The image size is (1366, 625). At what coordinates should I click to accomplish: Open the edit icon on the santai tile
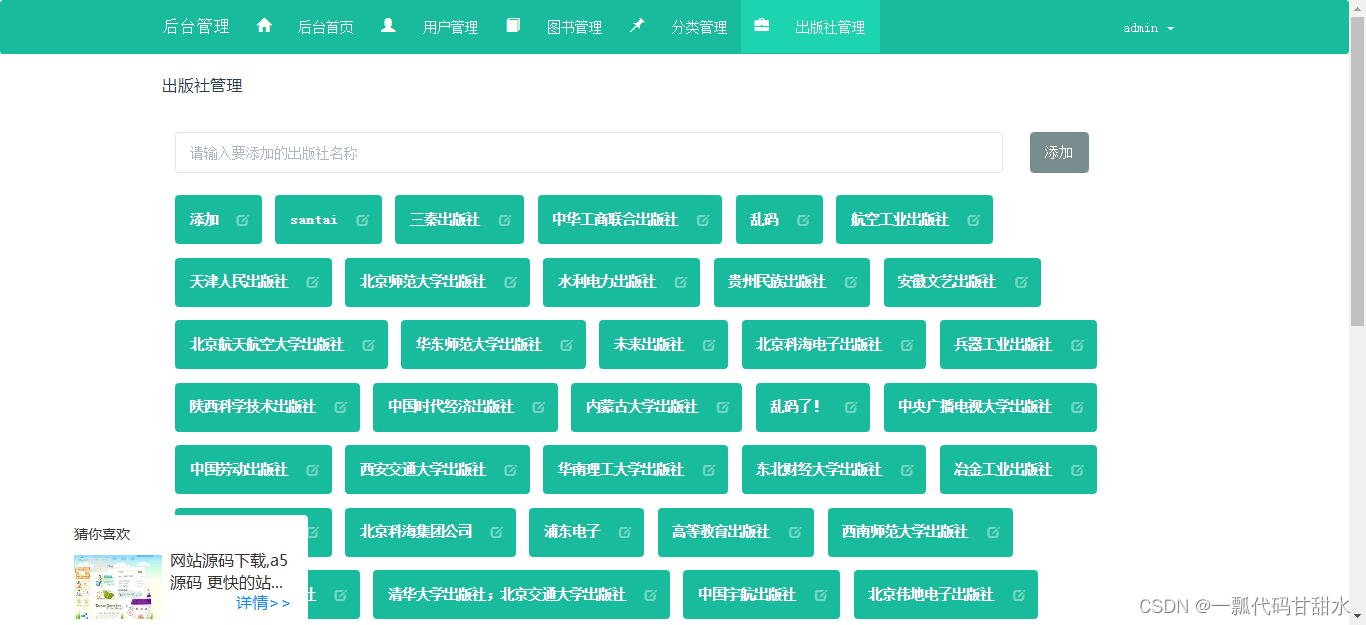tap(361, 219)
